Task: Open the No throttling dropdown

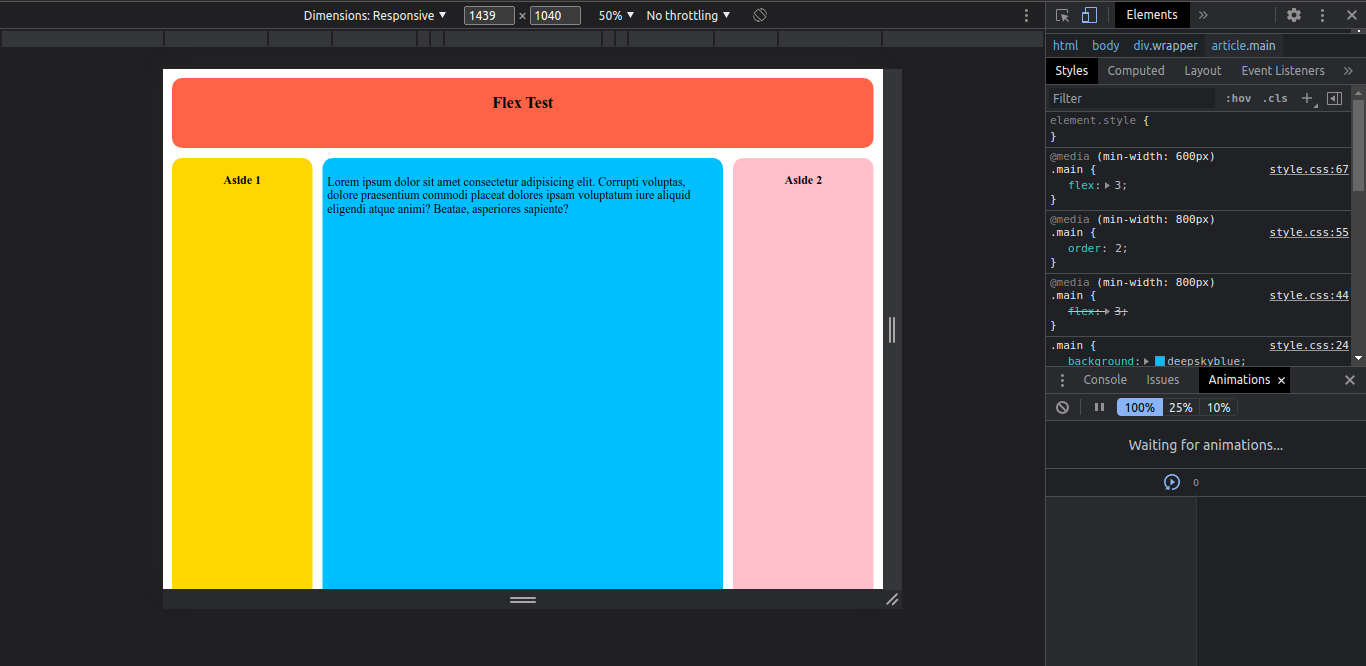Action: coord(688,15)
